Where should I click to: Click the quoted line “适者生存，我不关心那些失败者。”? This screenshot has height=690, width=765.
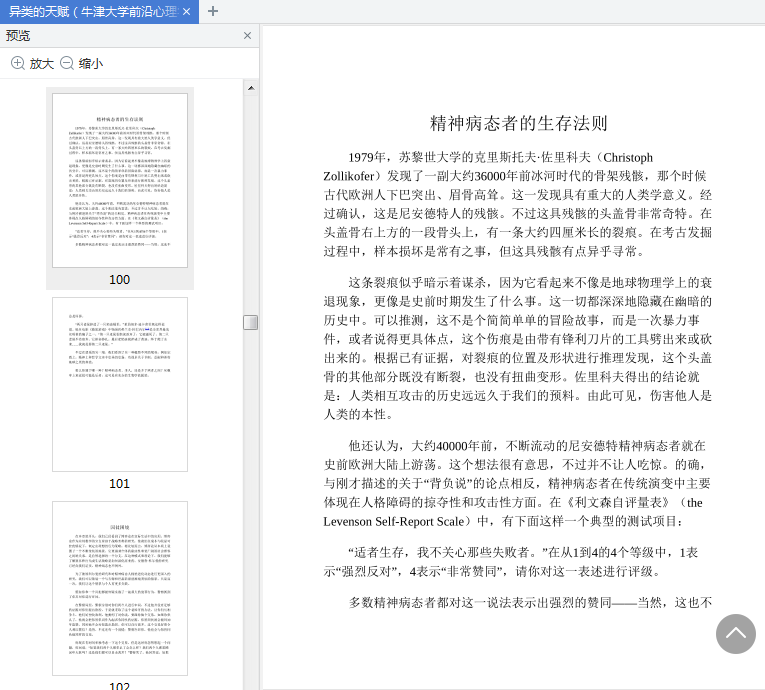pos(446,552)
